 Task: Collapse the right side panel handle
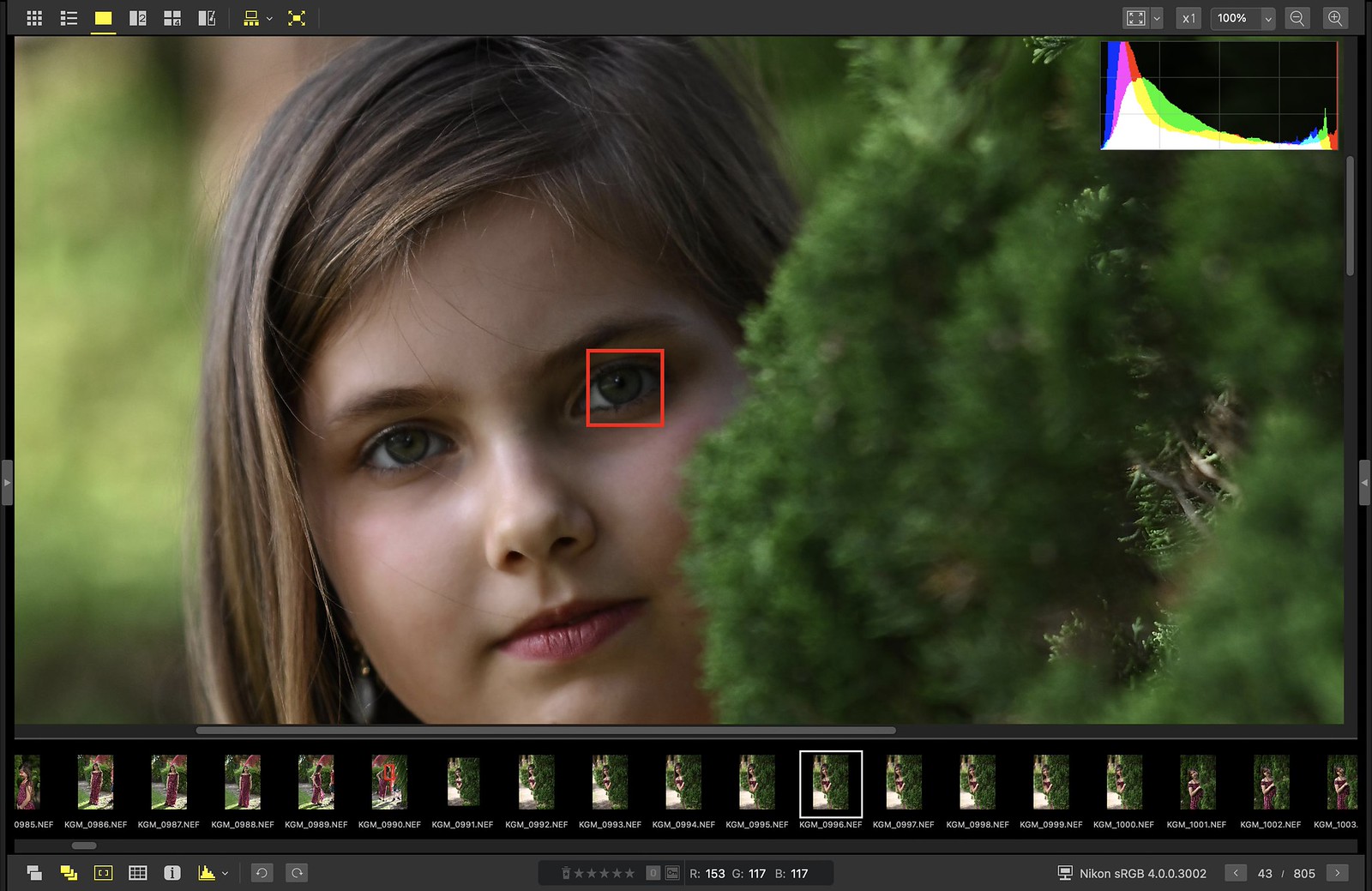[x=1364, y=483]
